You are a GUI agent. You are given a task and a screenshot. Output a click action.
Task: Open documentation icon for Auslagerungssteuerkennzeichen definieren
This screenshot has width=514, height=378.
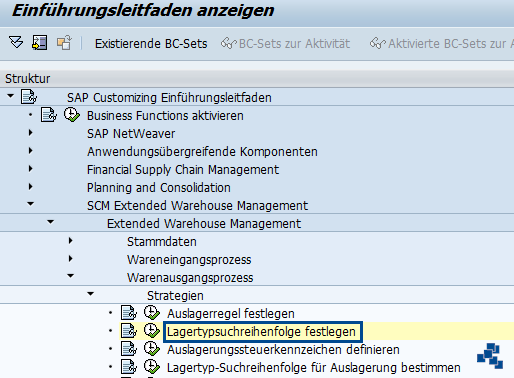click(129, 349)
